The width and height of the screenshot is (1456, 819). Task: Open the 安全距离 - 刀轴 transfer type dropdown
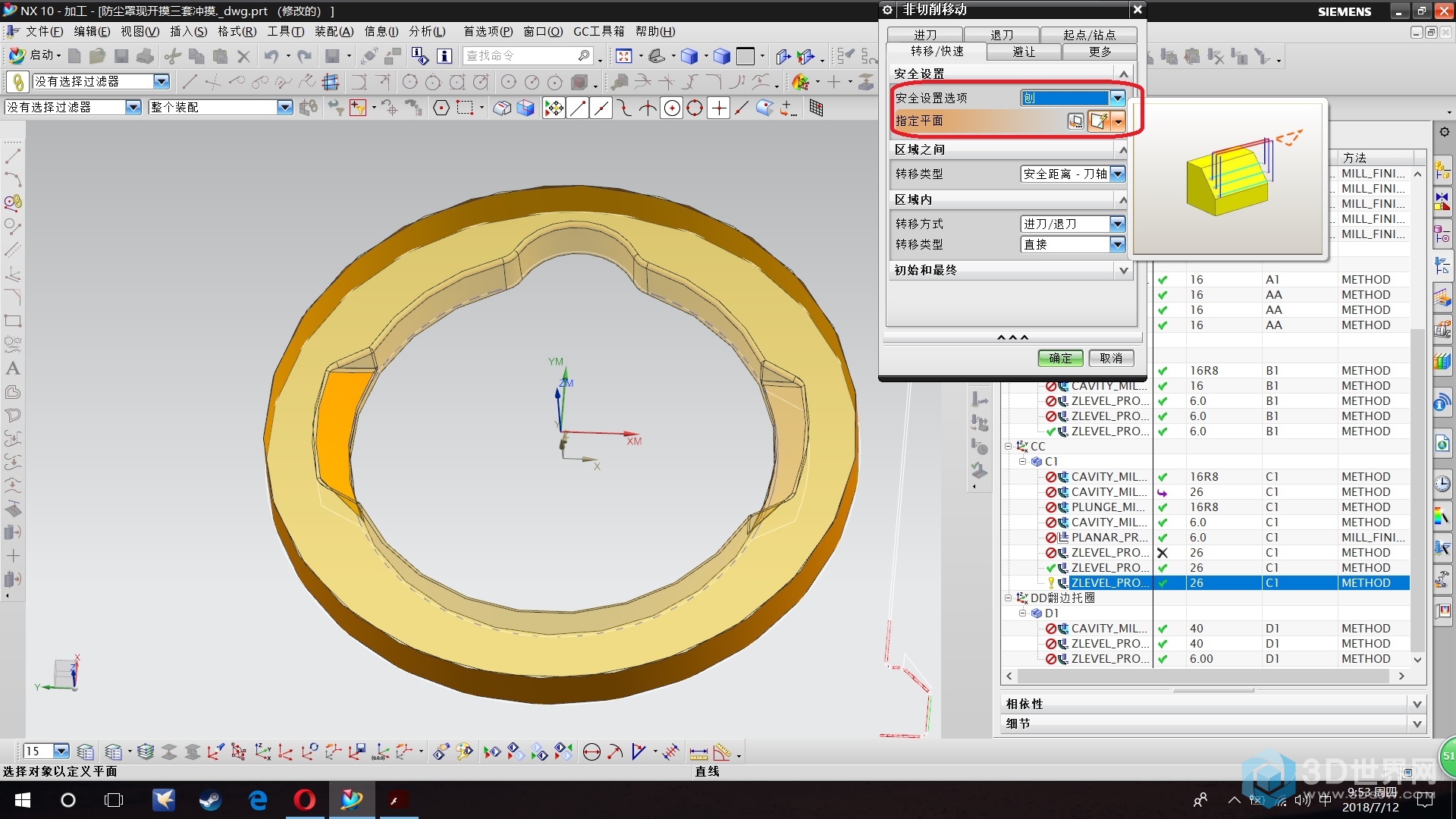point(1072,174)
